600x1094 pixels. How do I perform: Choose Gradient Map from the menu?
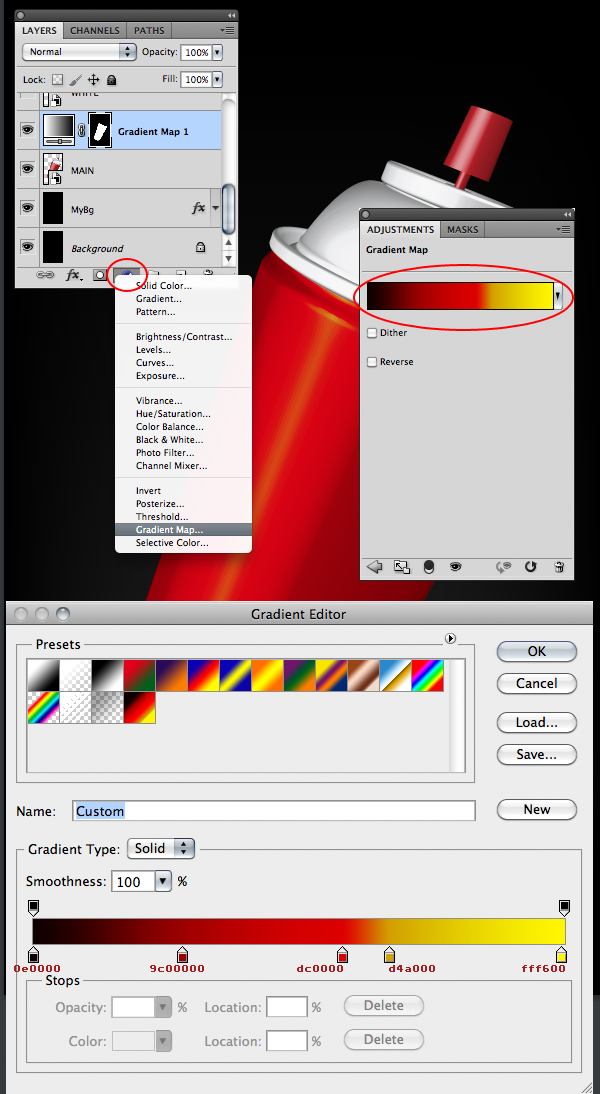[x=169, y=530]
